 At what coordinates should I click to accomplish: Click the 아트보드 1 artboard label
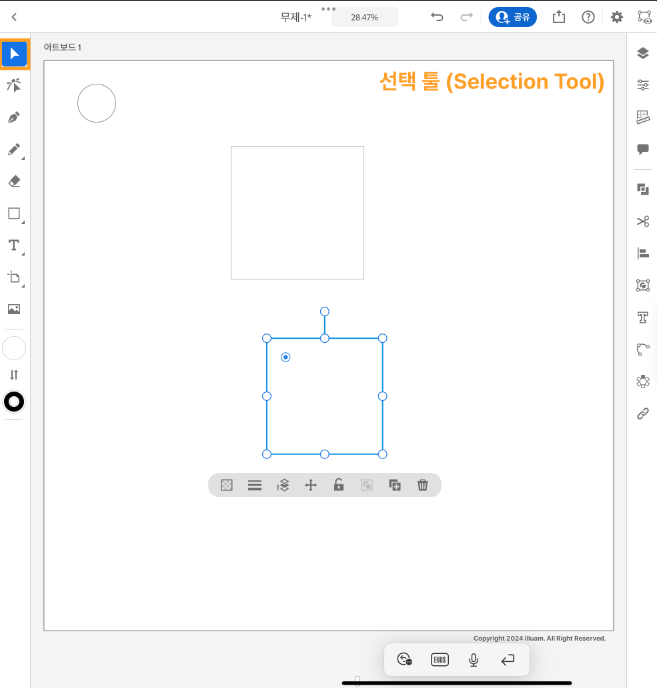click(x=62, y=47)
